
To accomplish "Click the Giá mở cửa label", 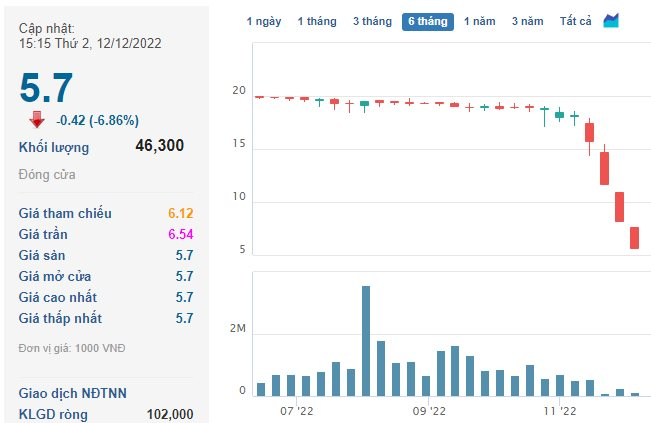I will click(x=55, y=276).
